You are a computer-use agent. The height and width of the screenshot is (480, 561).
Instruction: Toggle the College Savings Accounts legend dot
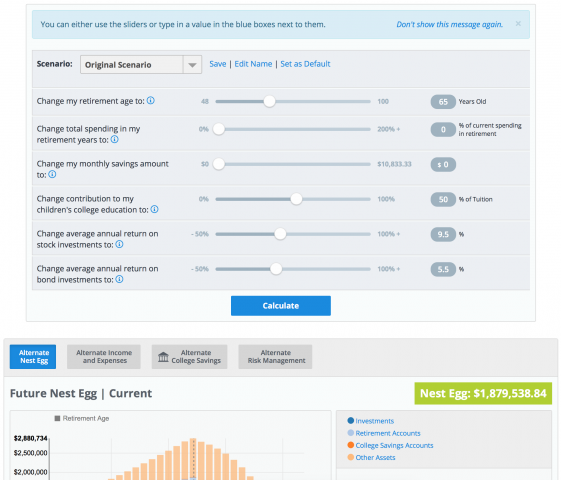(351, 445)
